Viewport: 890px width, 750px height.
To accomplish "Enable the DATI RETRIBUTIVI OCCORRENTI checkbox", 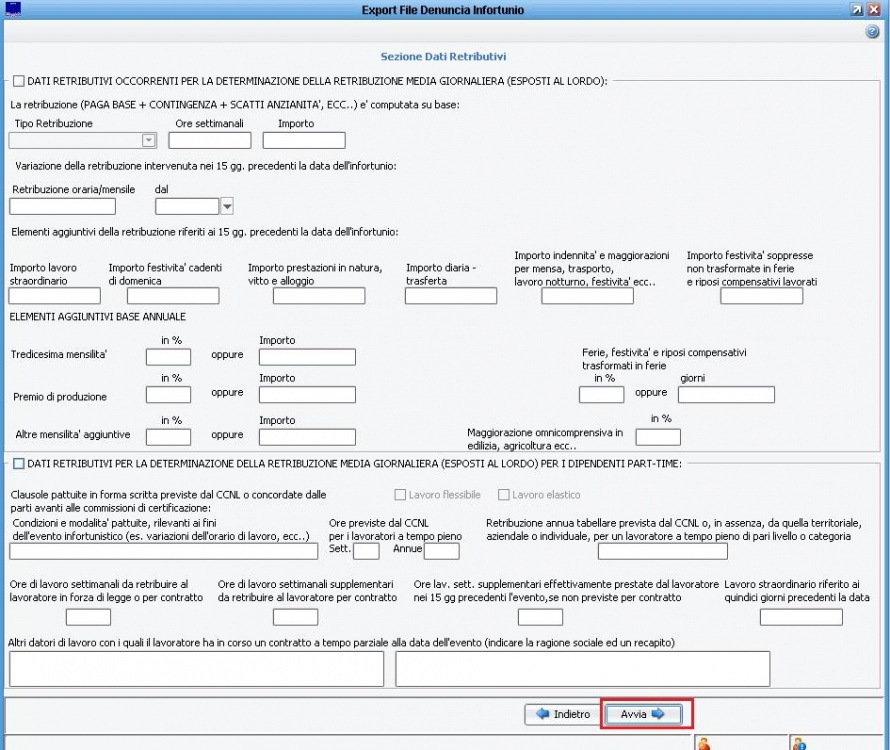I will click(19, 81).
